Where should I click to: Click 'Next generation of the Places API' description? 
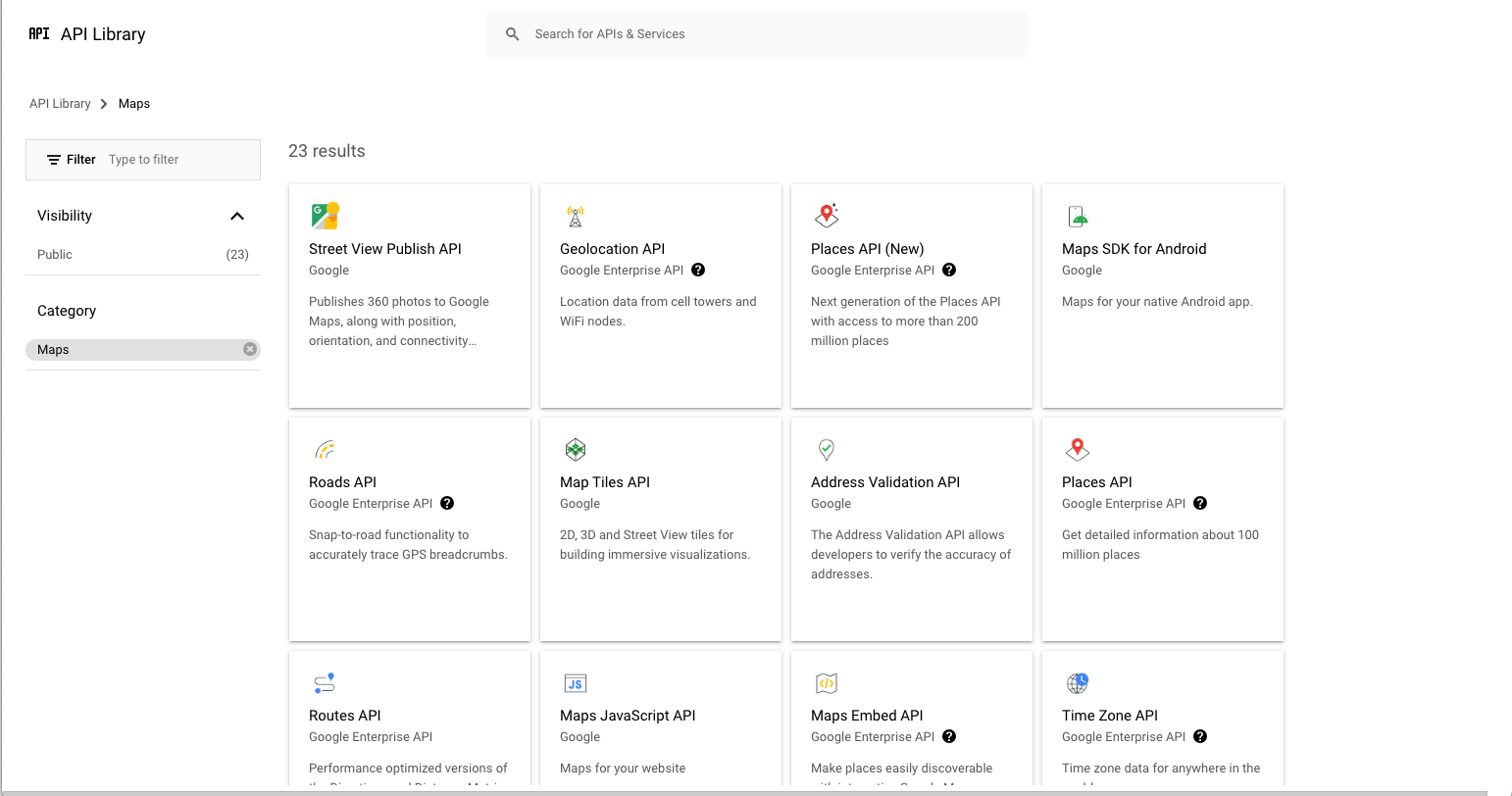906,322
